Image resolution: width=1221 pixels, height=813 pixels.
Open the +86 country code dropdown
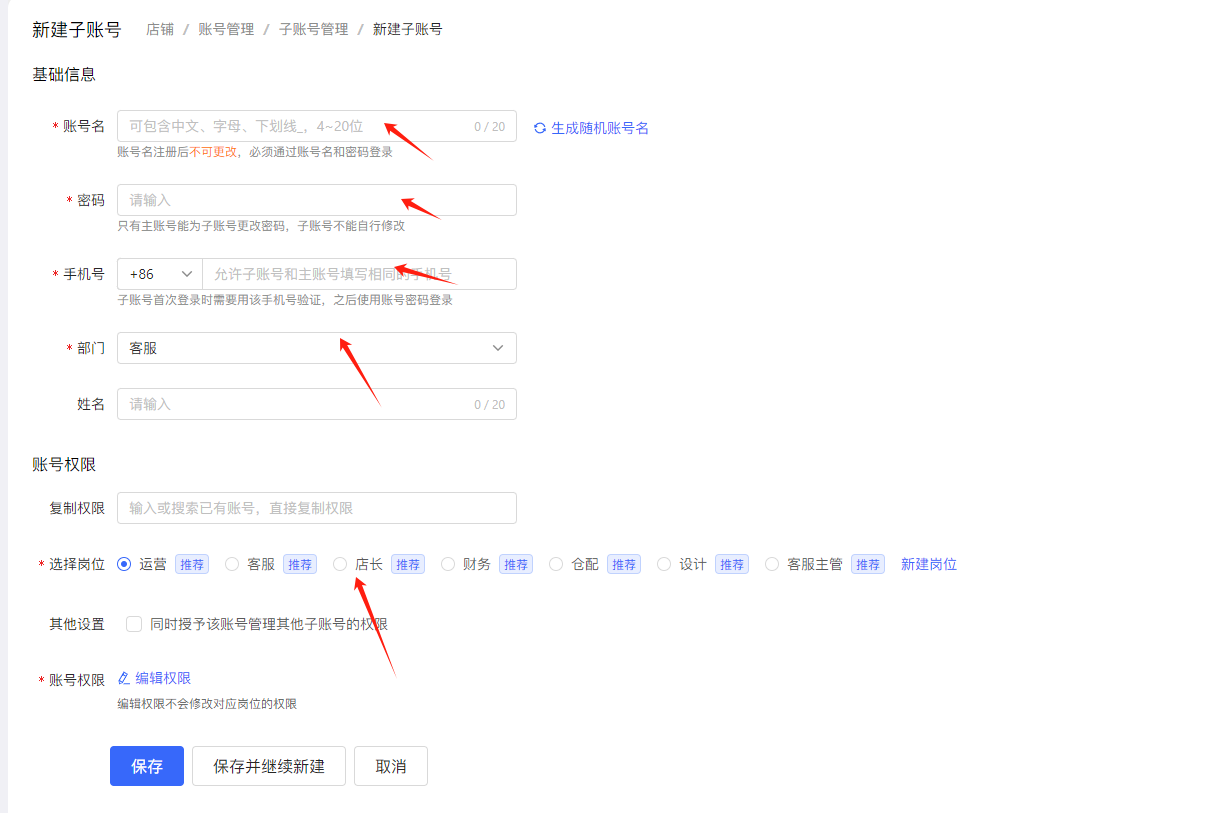click(160, 274)
